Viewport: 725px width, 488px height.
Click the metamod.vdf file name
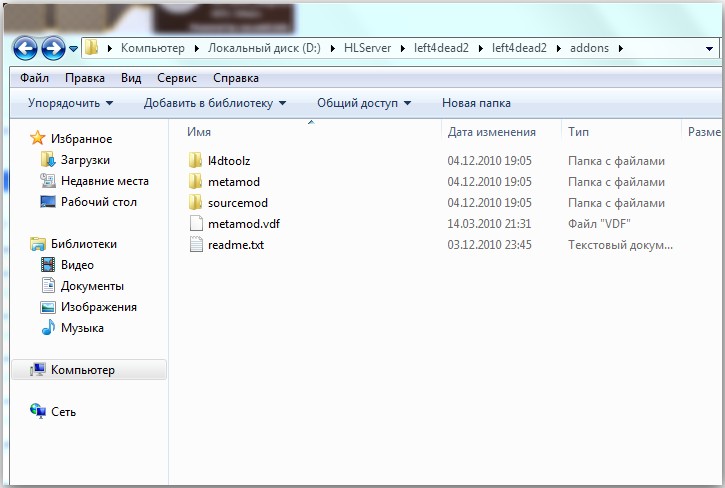(244, 223)
